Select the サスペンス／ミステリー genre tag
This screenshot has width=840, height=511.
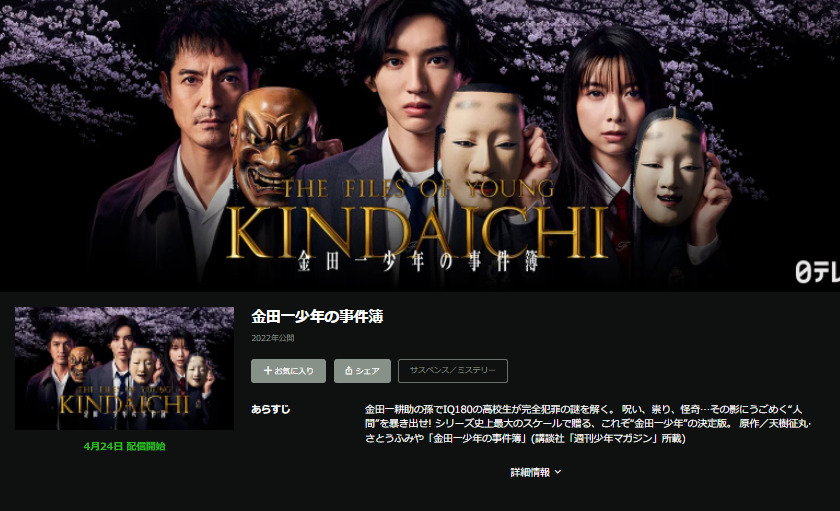453,371
